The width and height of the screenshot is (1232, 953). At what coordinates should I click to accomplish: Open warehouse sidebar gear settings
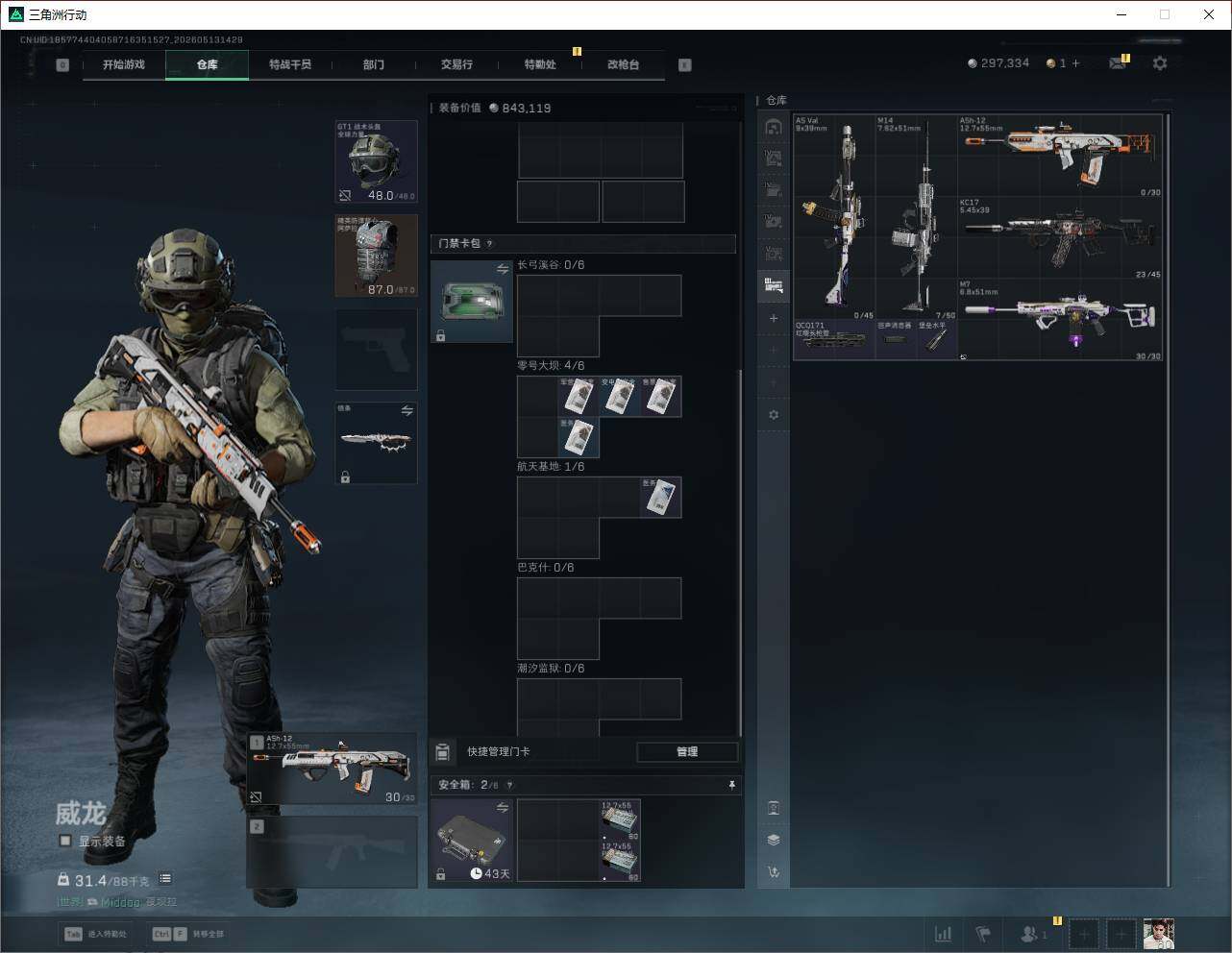[774, 415]
